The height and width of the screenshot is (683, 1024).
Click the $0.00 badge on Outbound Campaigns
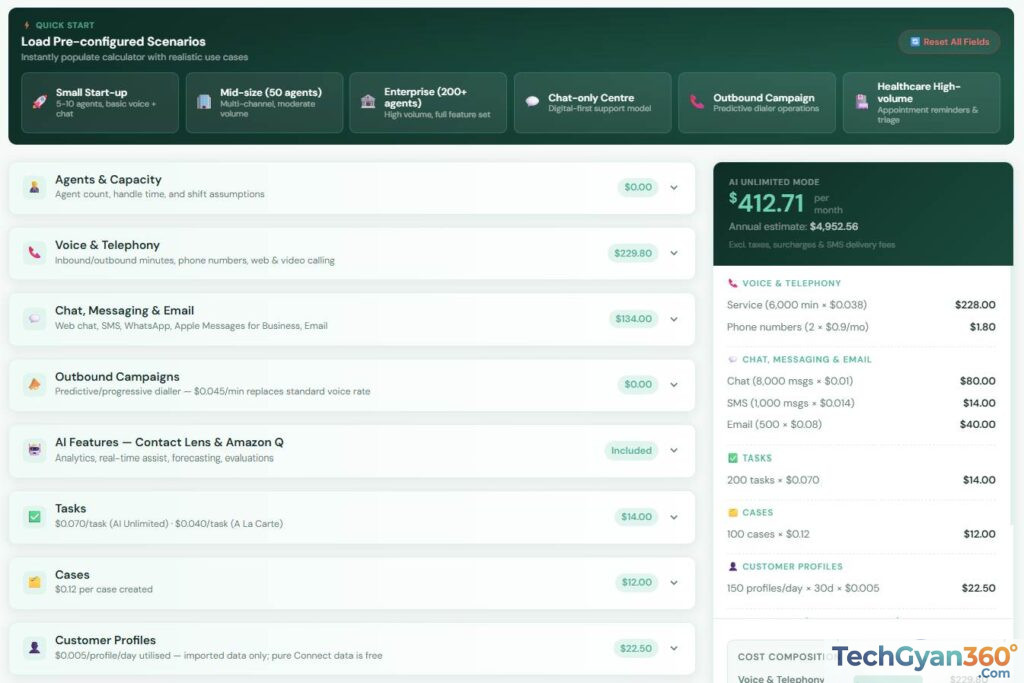pyautogui.click(x=638, y=385)
